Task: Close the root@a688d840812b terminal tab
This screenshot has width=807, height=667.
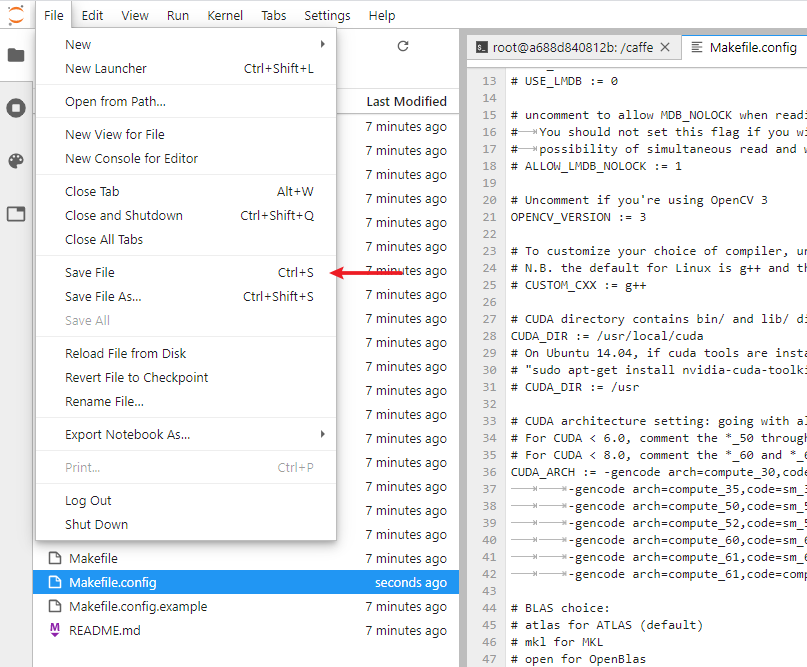Action: 665,47
